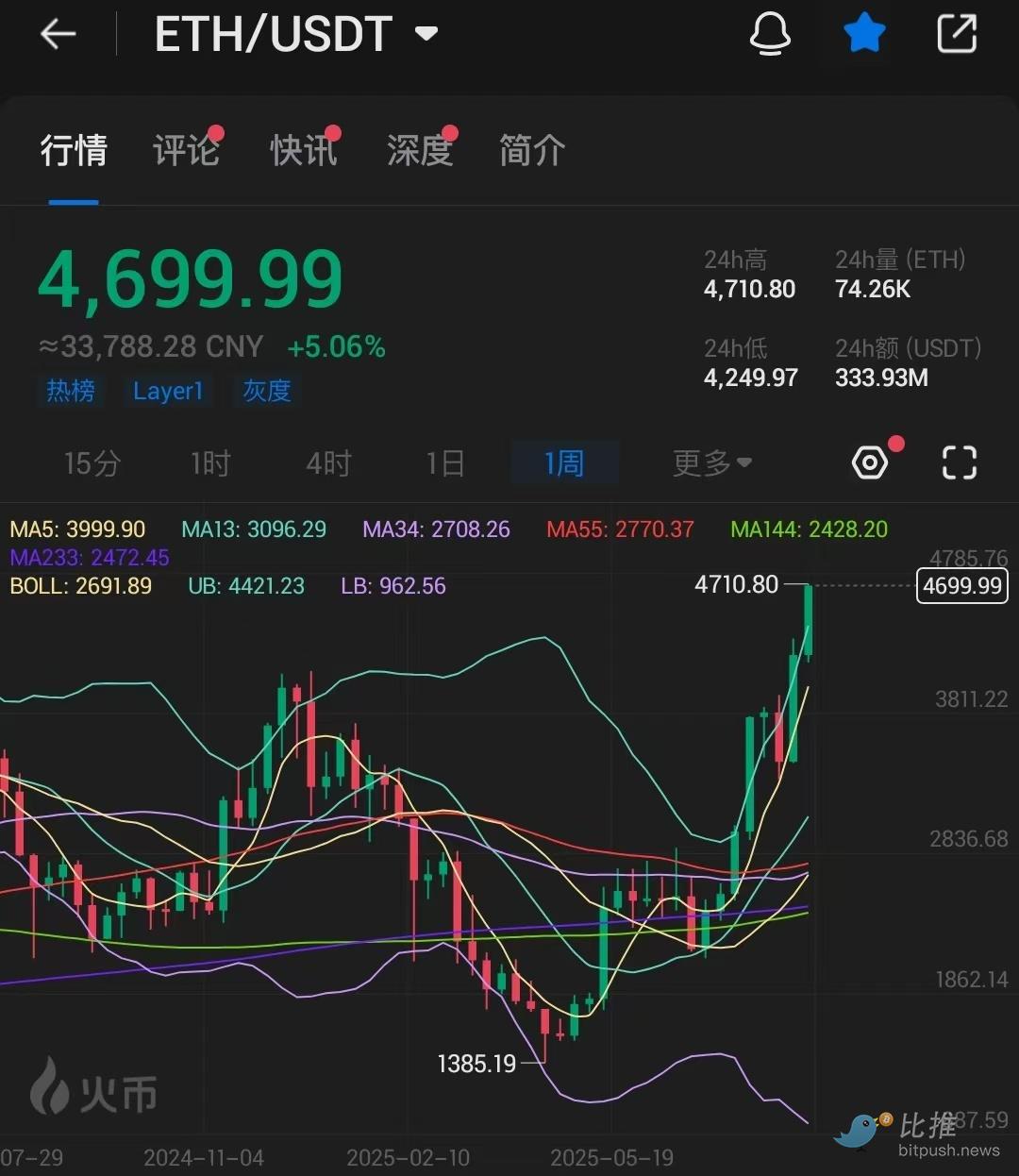Select the 1周 timeframe
This screenshot has width=1019, height=1176.
564,462
